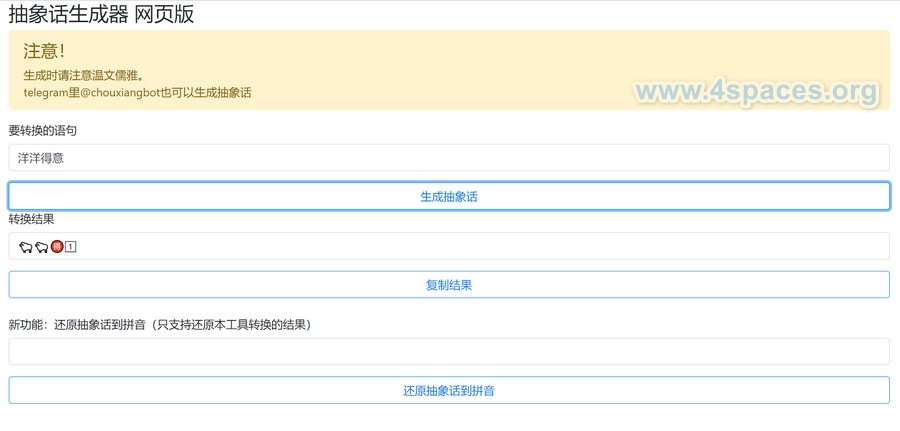
Task: Click the boxed 1 symbol in the result
Action: pos(71,246)
